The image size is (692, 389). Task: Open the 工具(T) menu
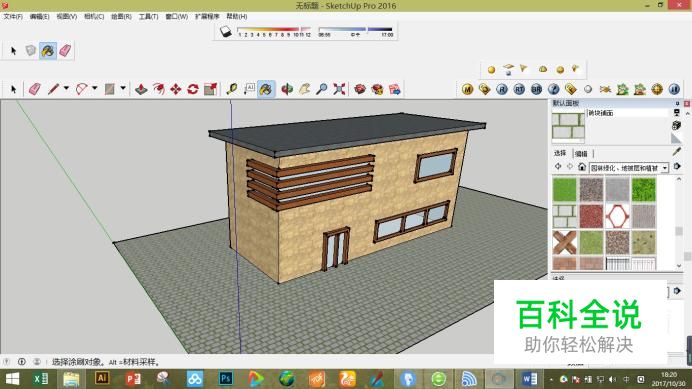click(x=148, y=16)
